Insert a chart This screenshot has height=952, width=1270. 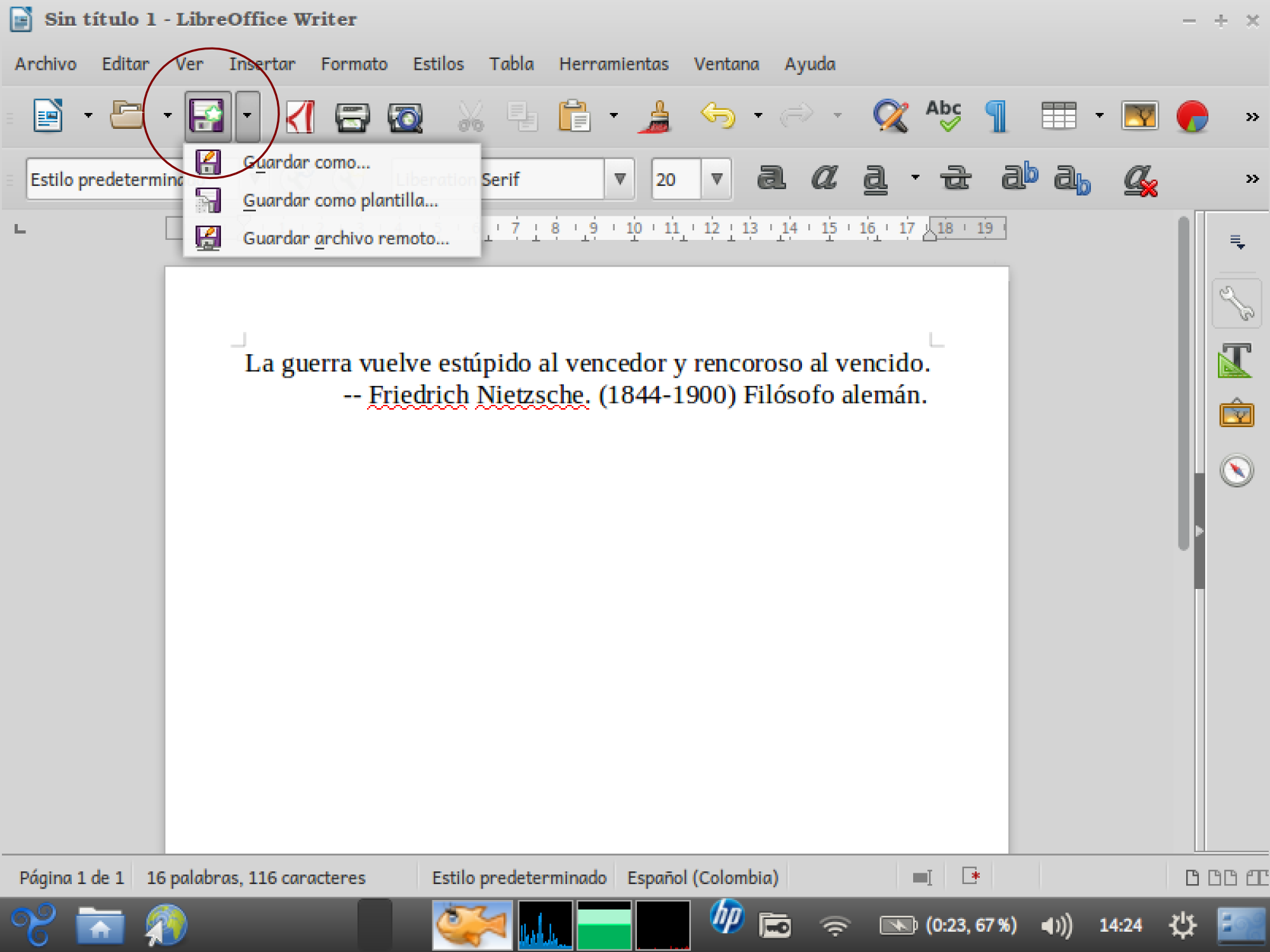[x=1192, y=117]
